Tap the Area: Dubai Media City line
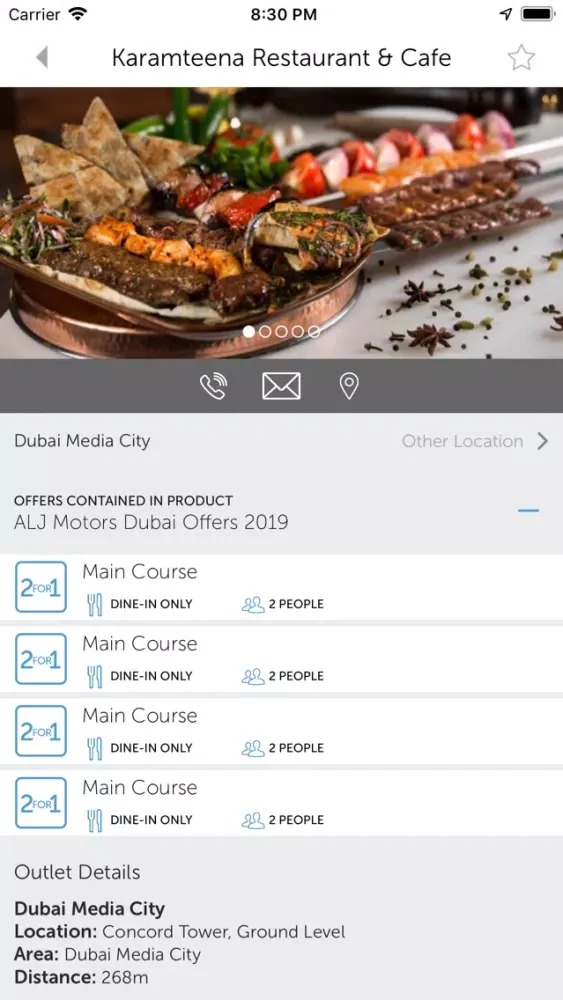The image size is (563, 1000). click(x=107, y=955)
